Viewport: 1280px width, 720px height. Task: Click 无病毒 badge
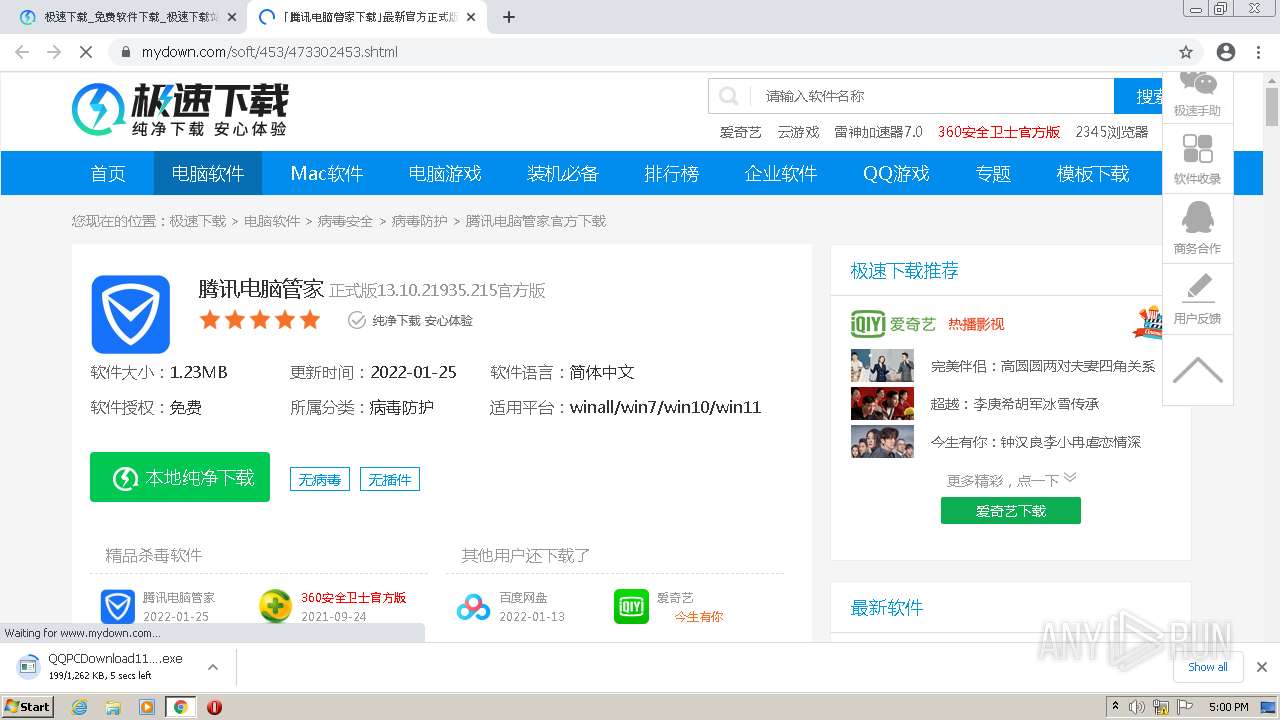click(x=320, y=480)
